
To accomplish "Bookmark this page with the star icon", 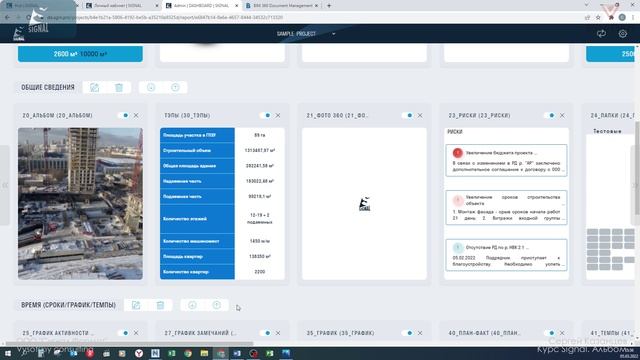I will [598, 18].
